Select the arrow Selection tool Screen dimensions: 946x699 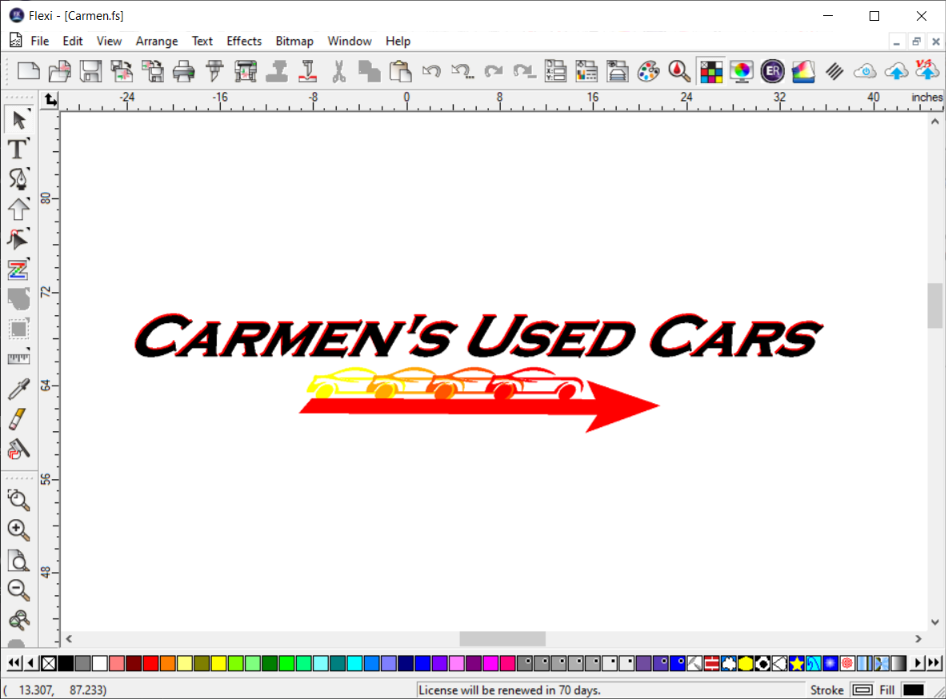pyautogui.click(x=18, y=120)
